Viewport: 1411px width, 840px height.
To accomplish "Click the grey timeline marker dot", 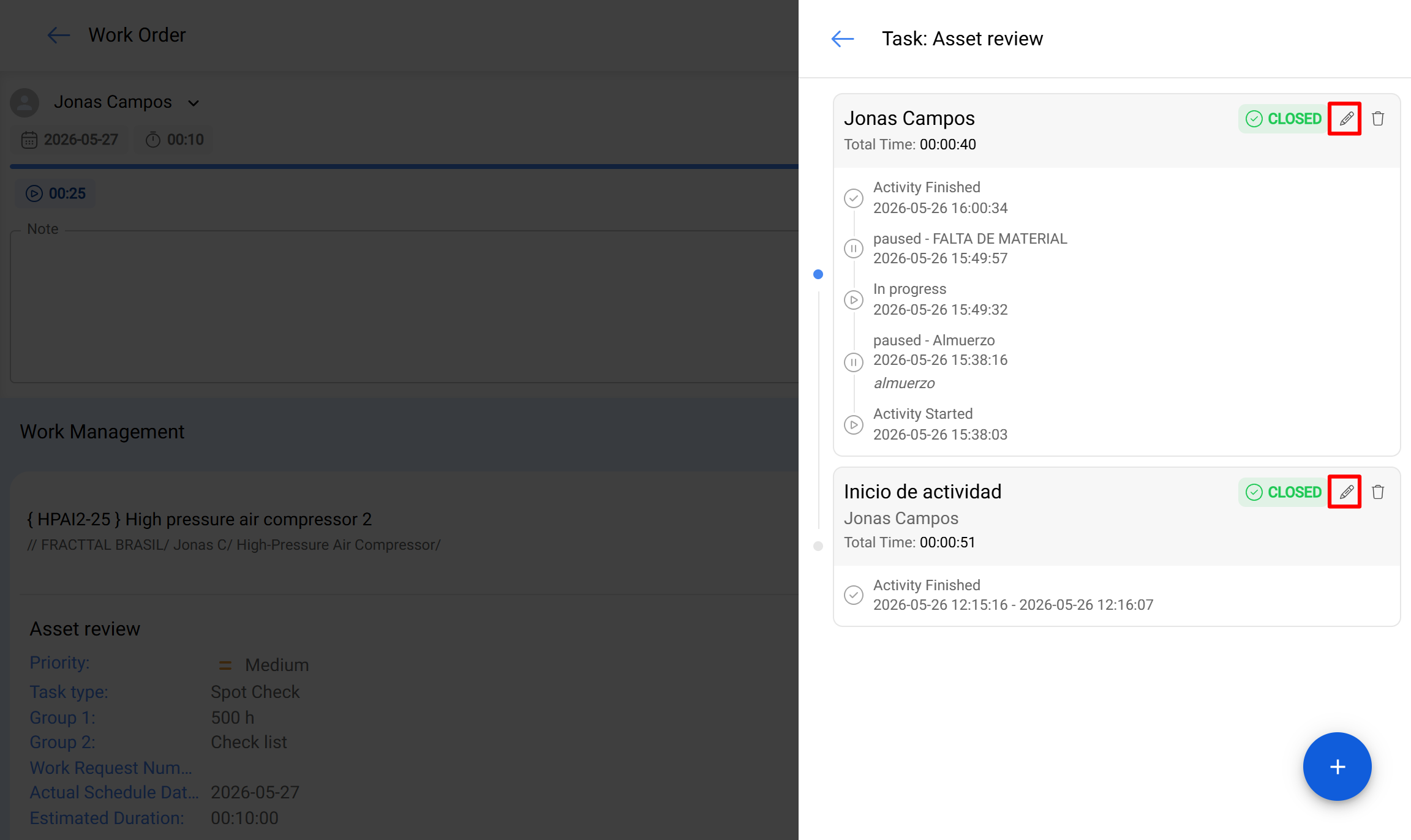I will [818, 546].
